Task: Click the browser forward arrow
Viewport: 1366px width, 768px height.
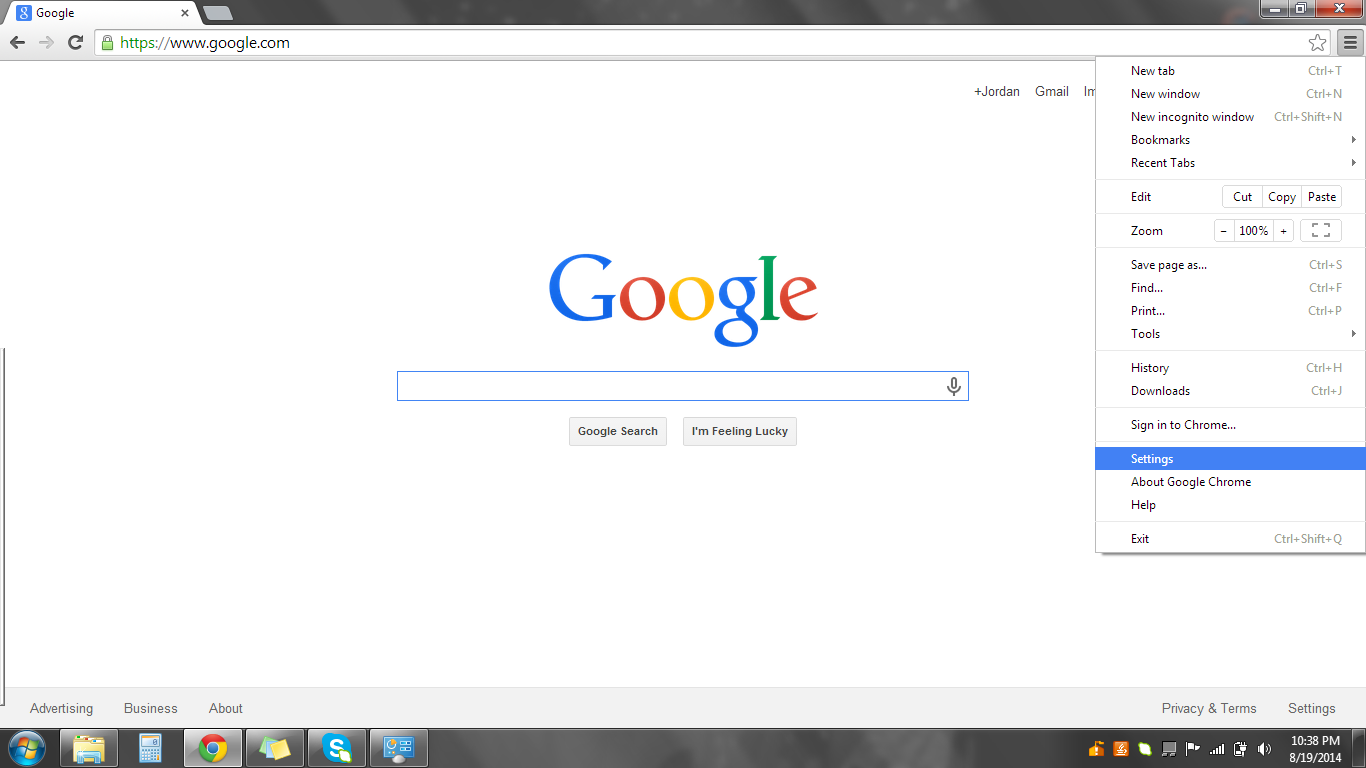Action: (x=46, y=43)
